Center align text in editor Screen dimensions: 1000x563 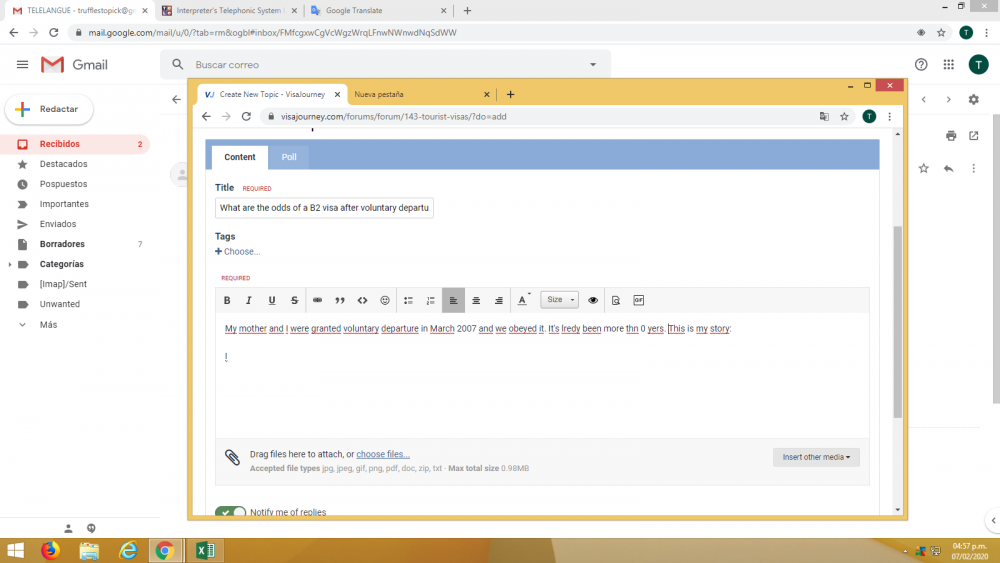point(476,300)
